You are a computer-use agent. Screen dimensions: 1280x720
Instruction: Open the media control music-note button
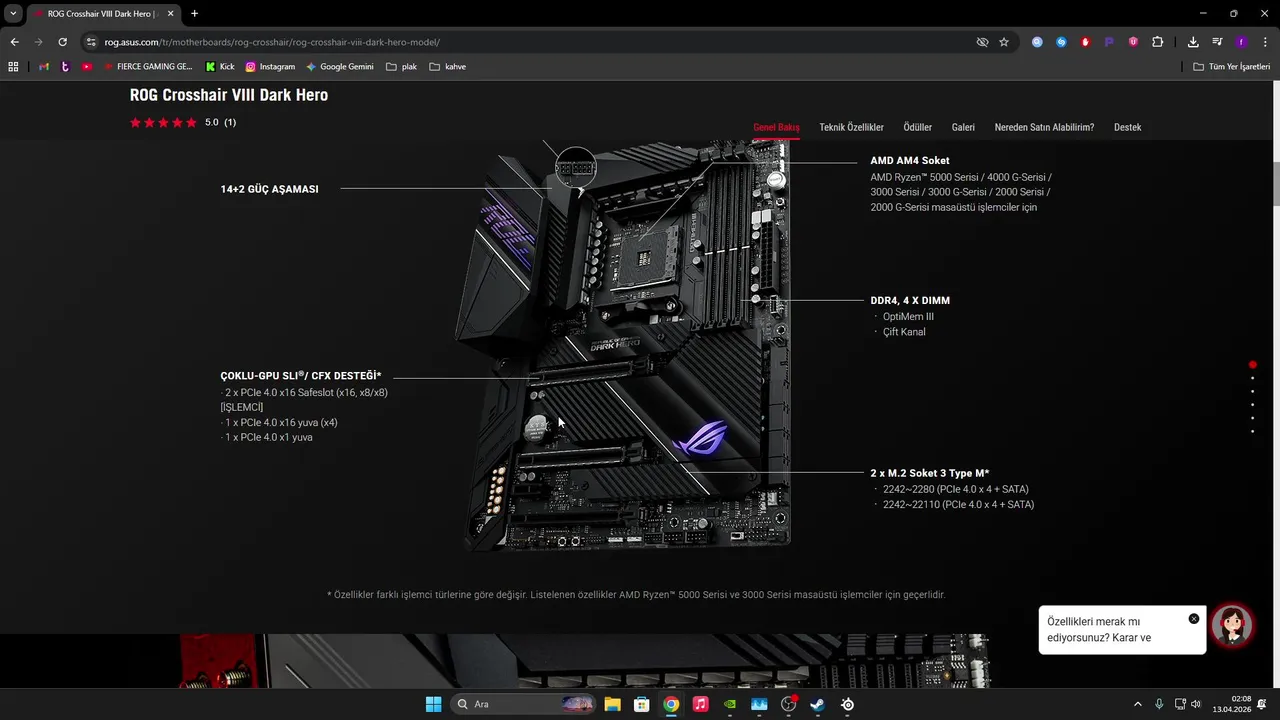1217,42
